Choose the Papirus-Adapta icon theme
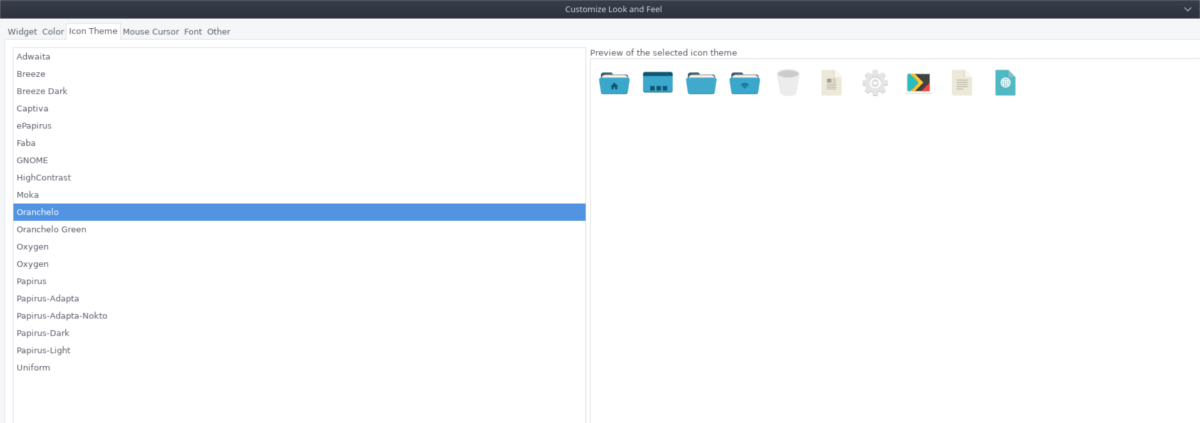Screen dimensions: 1200x423 (x=299, y=298)
